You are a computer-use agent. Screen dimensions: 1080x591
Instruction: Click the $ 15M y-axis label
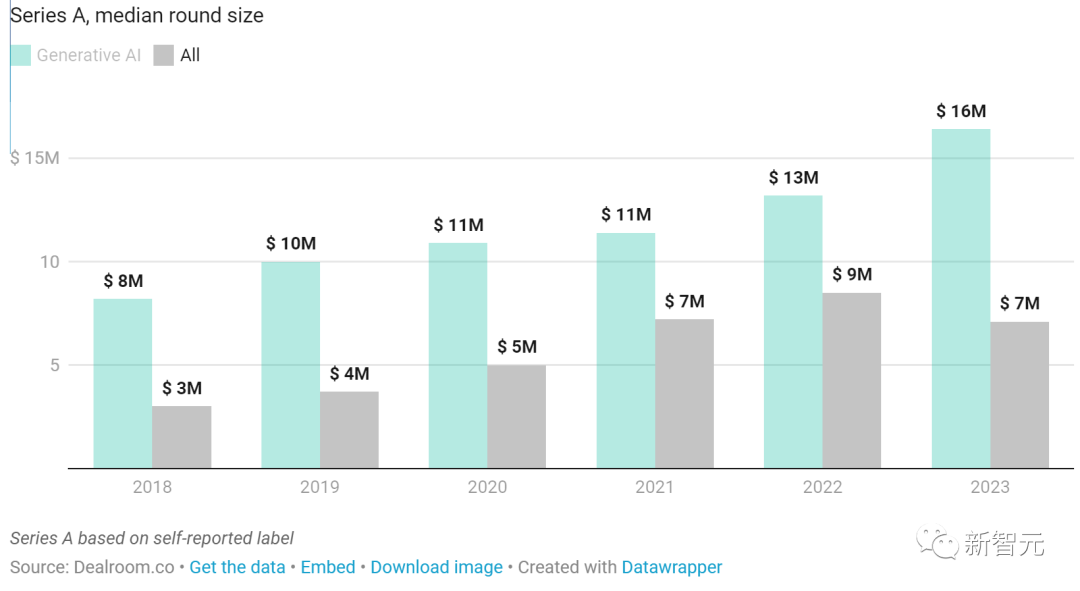35,158
